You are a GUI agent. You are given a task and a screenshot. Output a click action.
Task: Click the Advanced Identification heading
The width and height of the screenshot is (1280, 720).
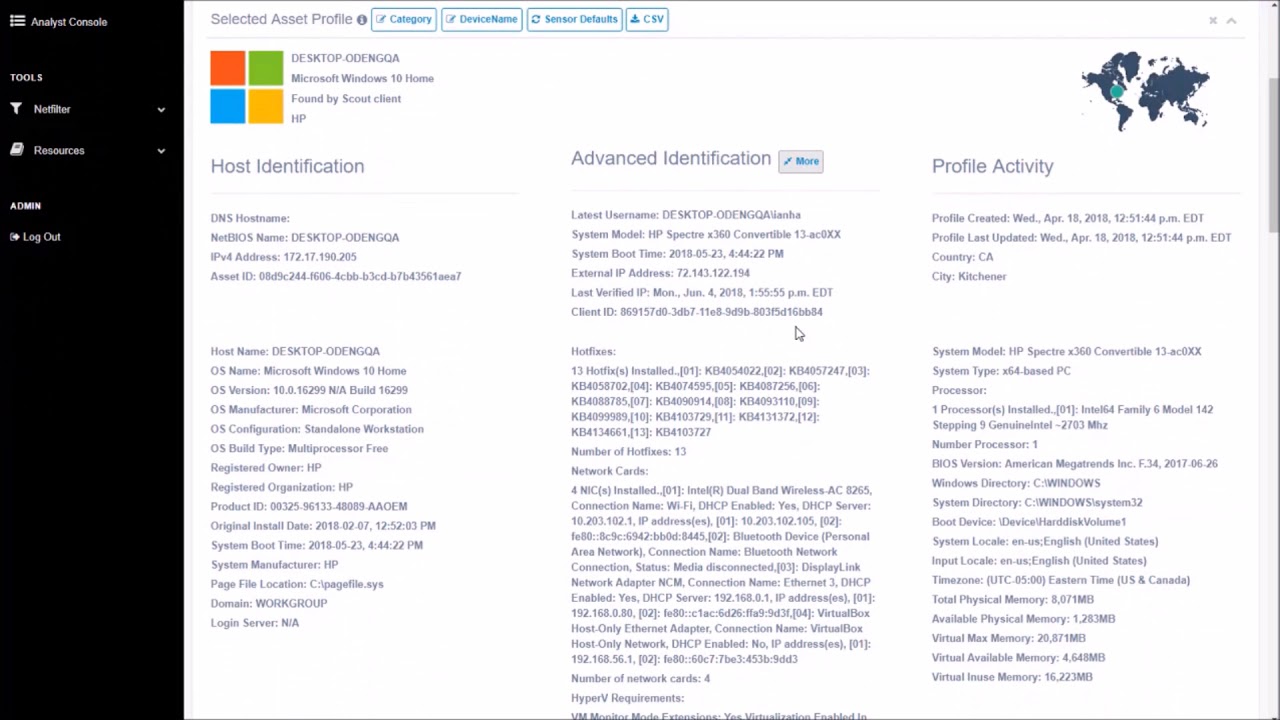pos(671,158)
